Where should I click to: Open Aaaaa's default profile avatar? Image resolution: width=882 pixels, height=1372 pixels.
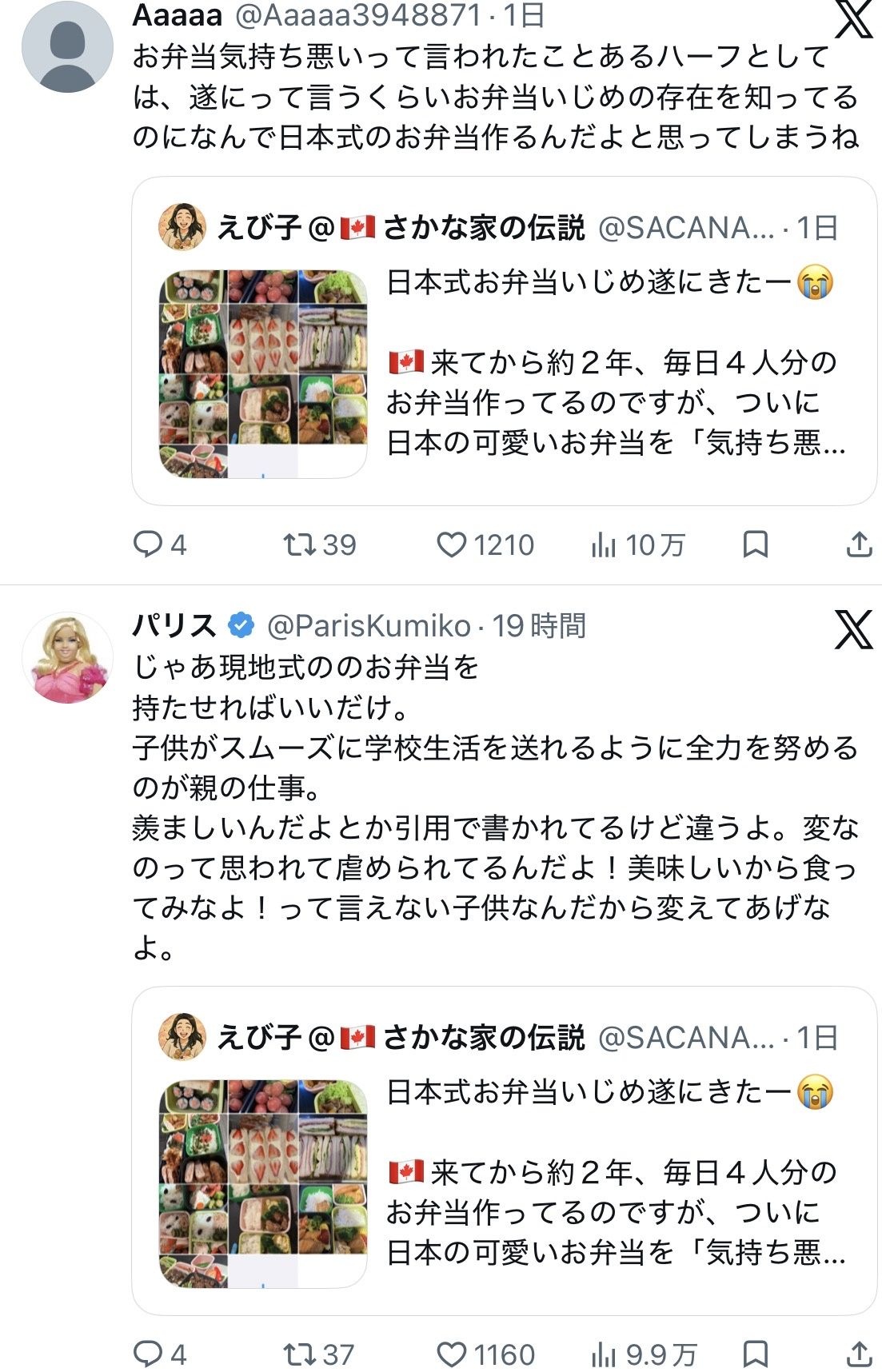click(67, 47)
